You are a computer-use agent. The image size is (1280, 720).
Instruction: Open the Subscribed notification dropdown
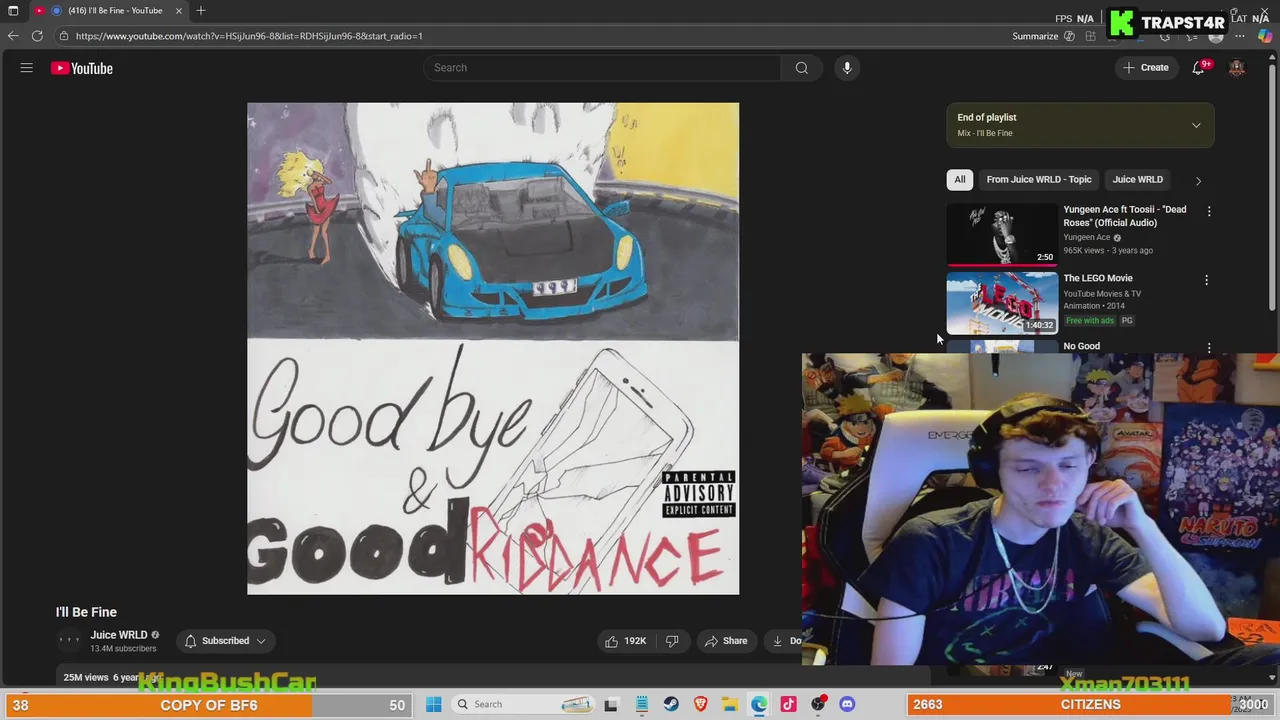[x=226, y=641]
